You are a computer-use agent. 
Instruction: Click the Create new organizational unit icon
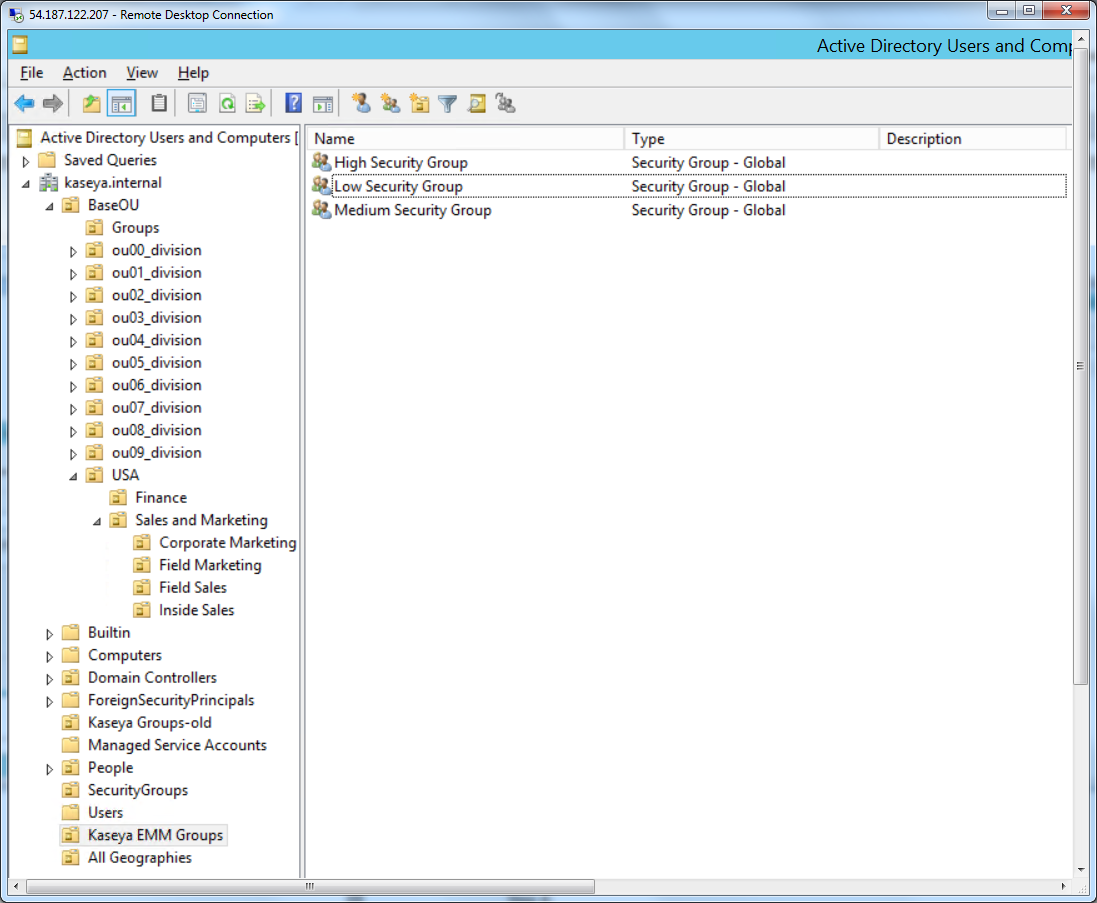(x=419, y=103)
